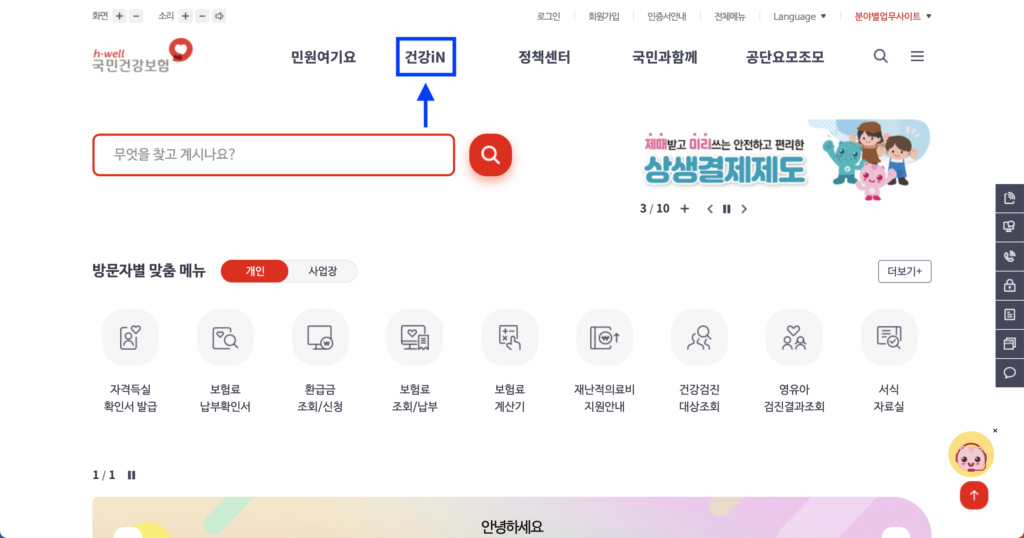Image resolution: width=1024 pixels, height=538 pixels.
Task: Click the header search magnifier icon
Action: (880, 57)
